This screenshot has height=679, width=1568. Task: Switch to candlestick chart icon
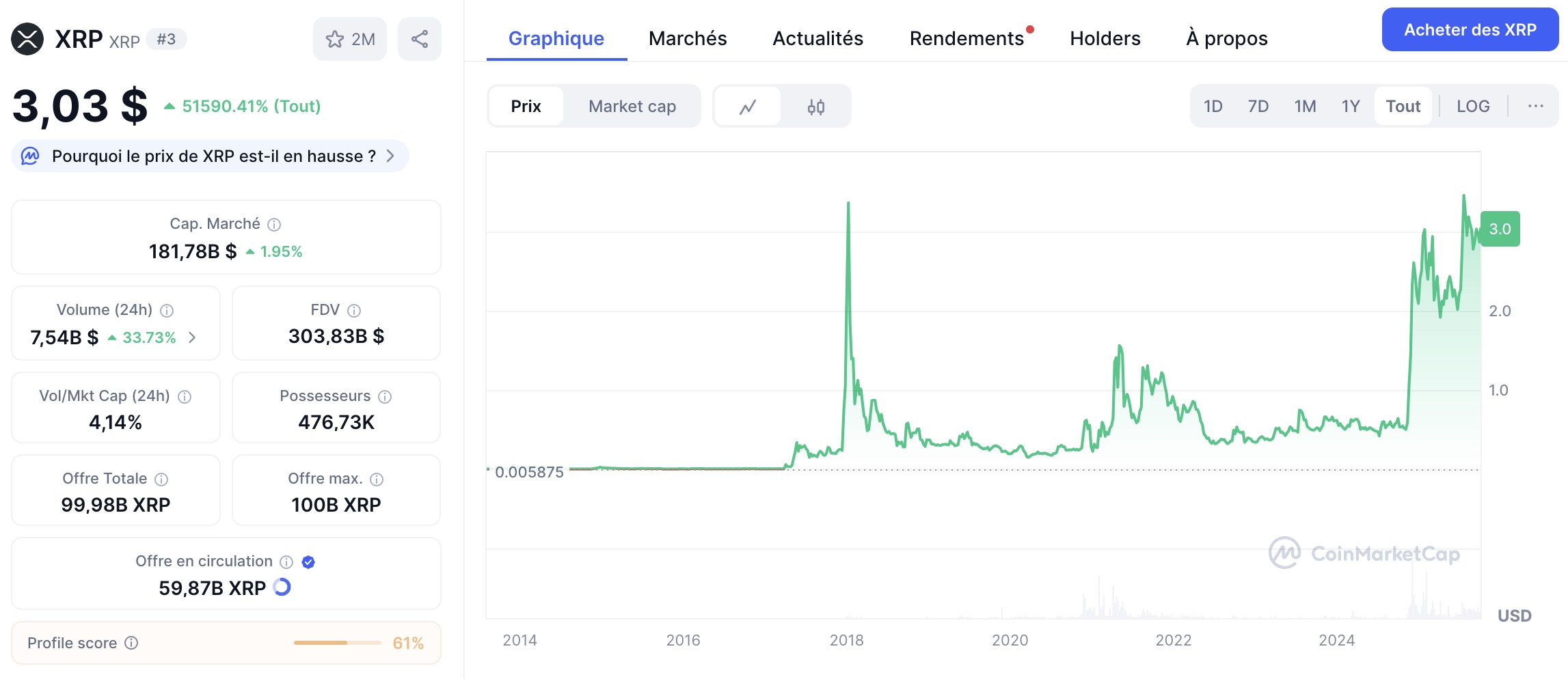click(816, 107)
